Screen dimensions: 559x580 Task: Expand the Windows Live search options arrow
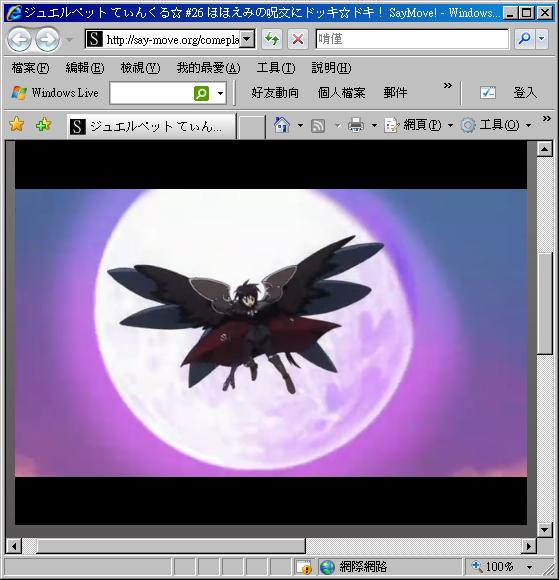pyautogui.click(x=220, y=93)
